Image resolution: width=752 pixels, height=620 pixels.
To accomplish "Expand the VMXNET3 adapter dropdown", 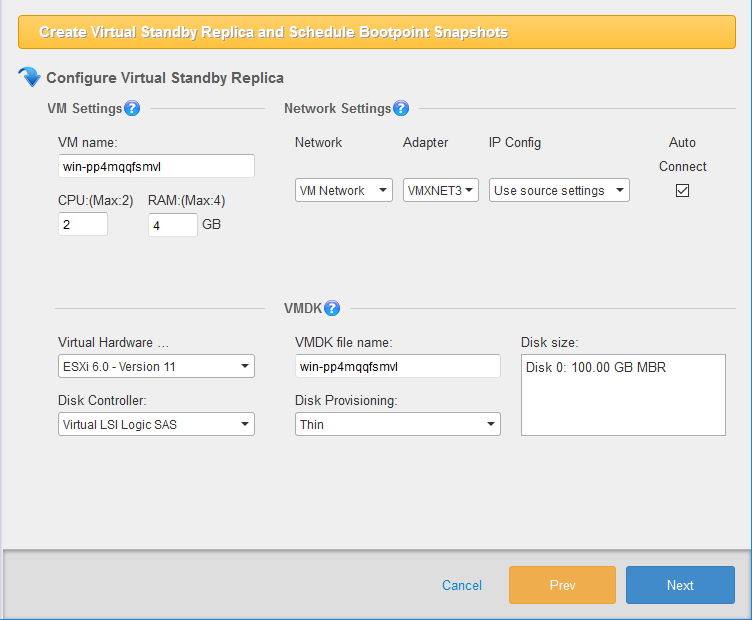I will pyautogui.click(x=441, y=190).
